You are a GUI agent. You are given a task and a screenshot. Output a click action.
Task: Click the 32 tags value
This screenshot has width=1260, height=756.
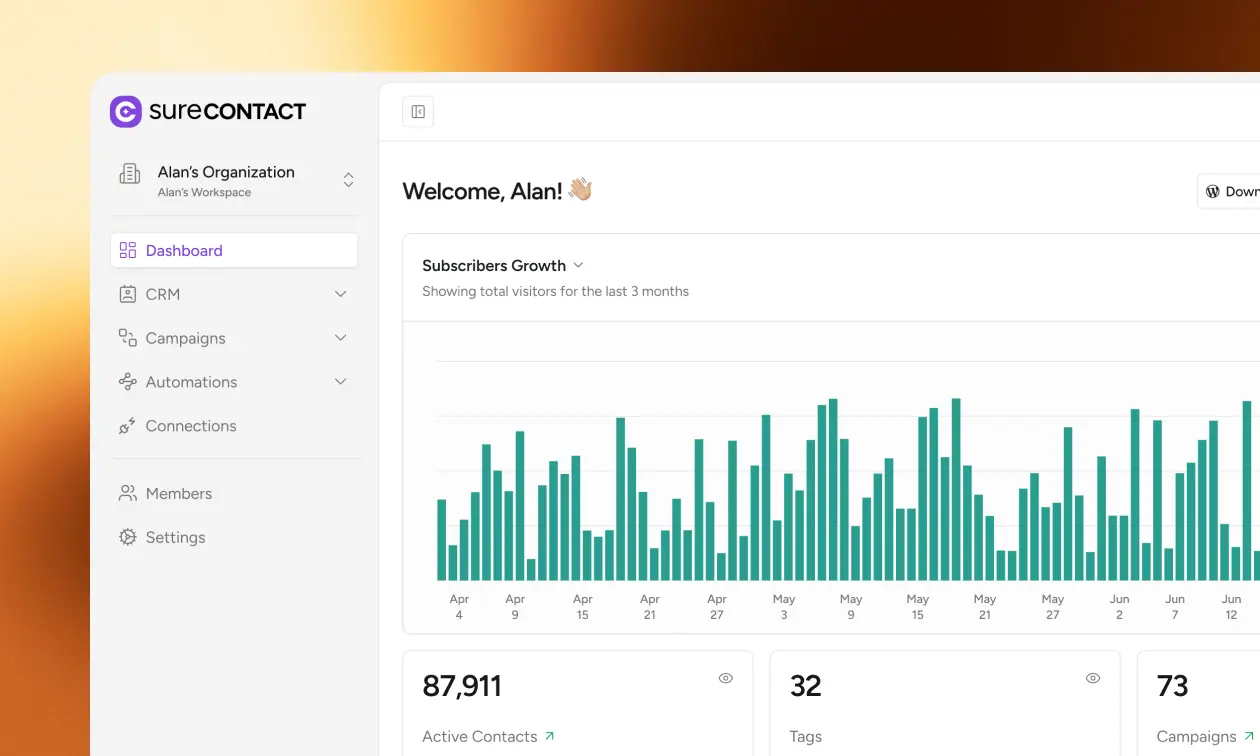805,686
